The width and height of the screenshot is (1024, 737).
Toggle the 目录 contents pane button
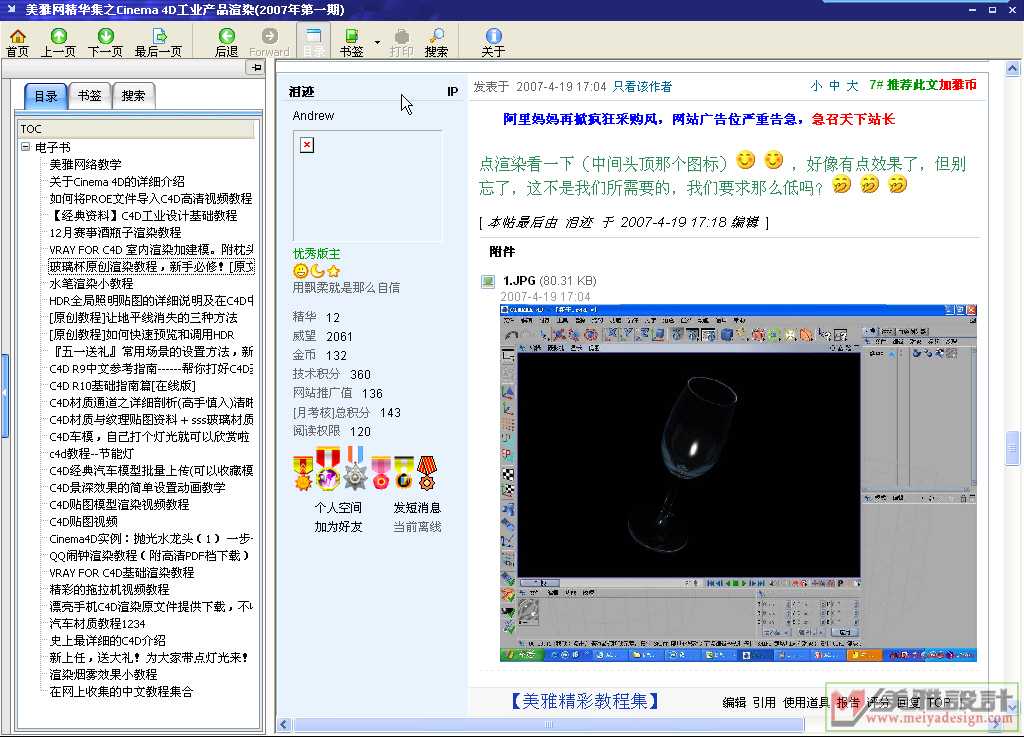click(313, 42)
